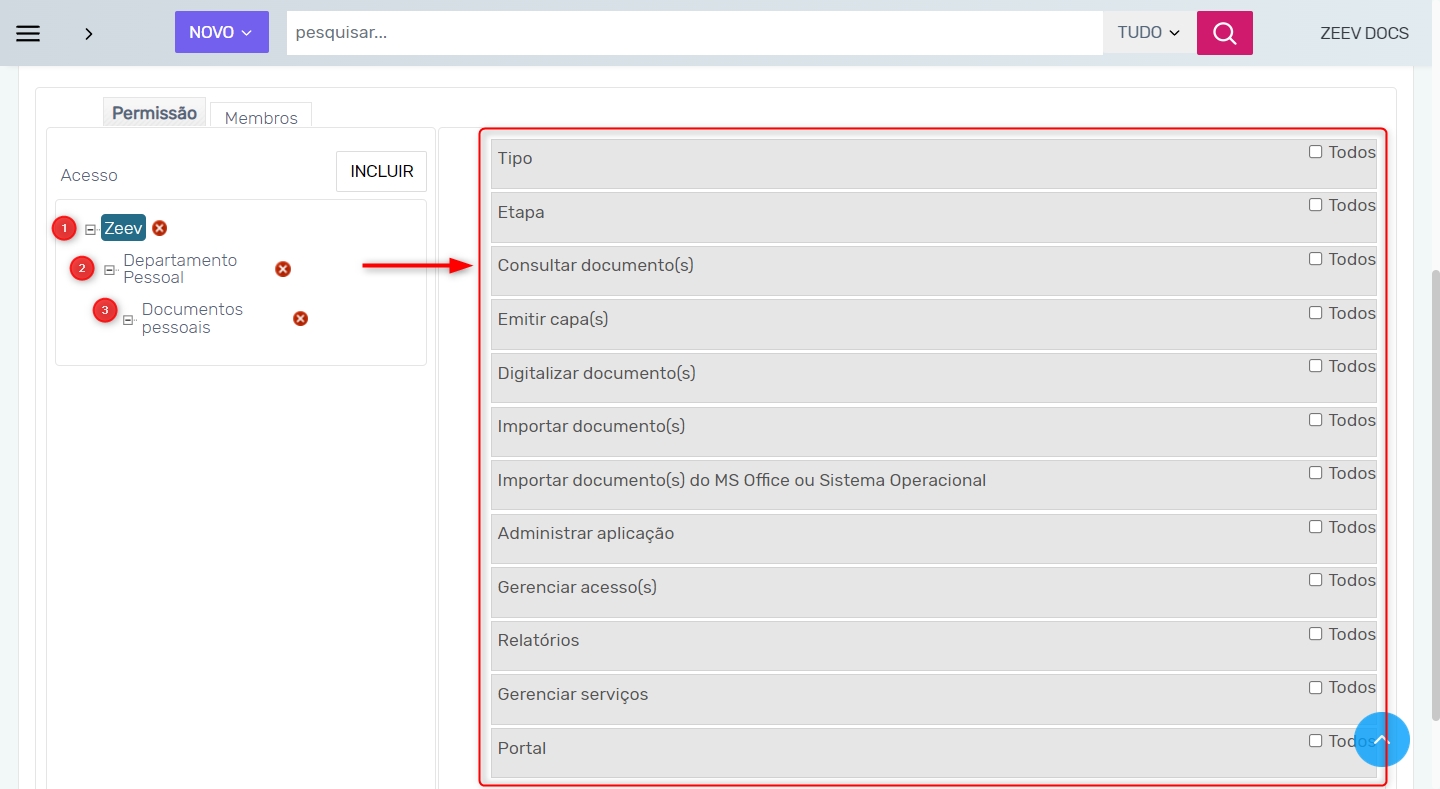
Task: Delete the Departamento Pessoal access entry
Action: click(x=283, y=269)
